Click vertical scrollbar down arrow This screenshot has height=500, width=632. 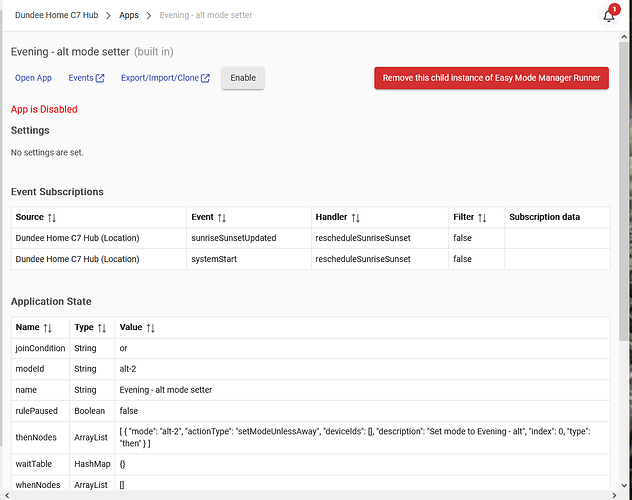pos(624,485)
